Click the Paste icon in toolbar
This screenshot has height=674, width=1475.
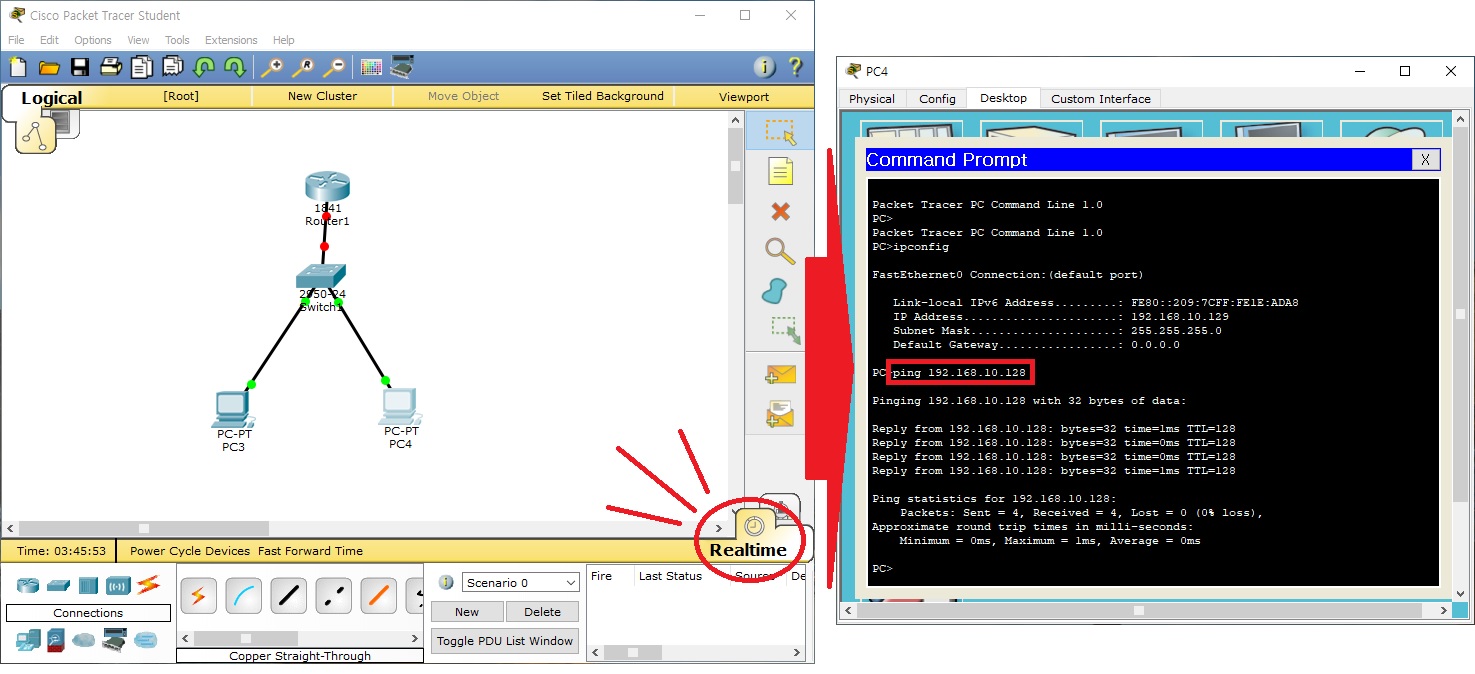(173, 67)
